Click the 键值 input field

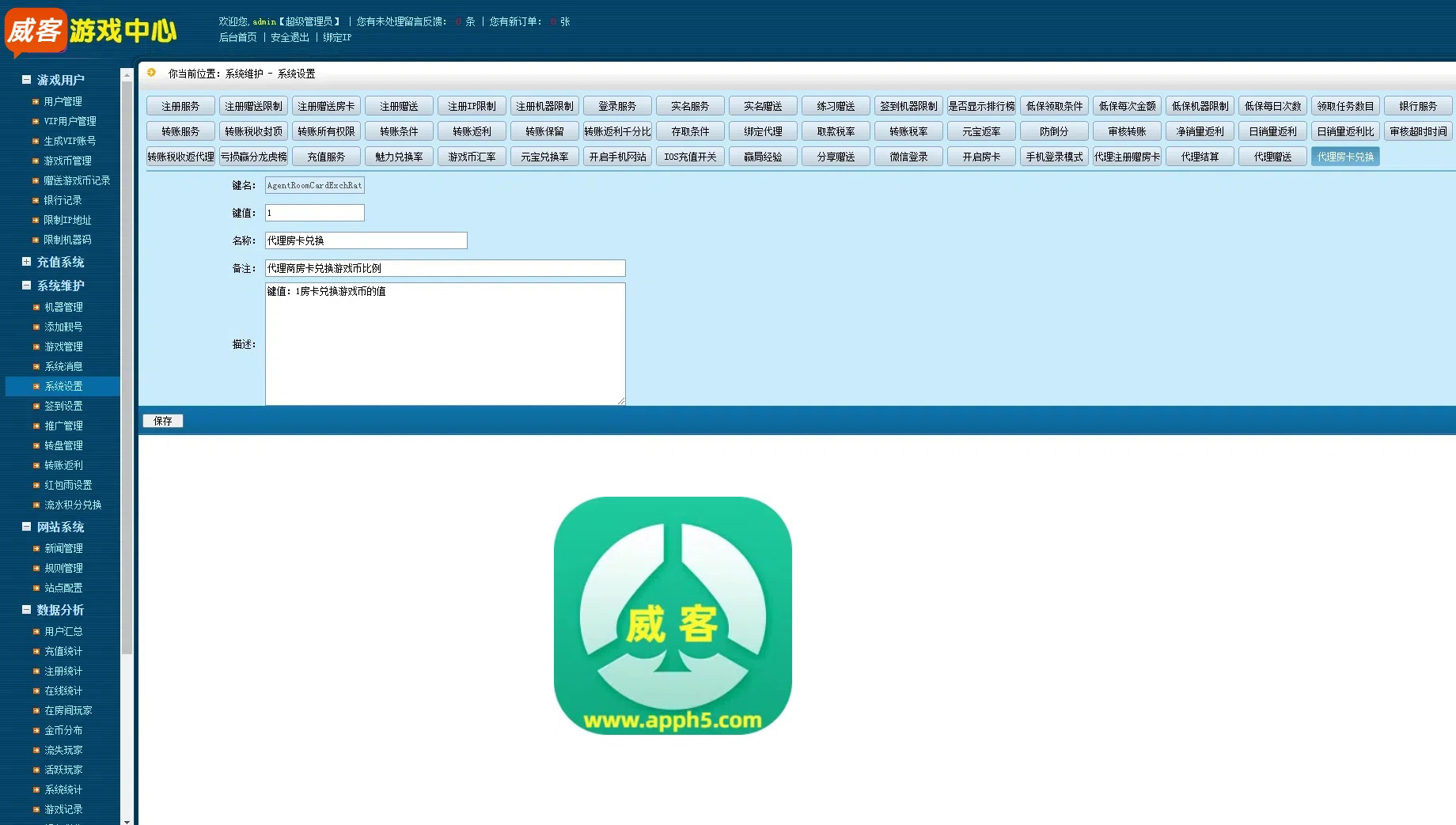pos(314,213)
